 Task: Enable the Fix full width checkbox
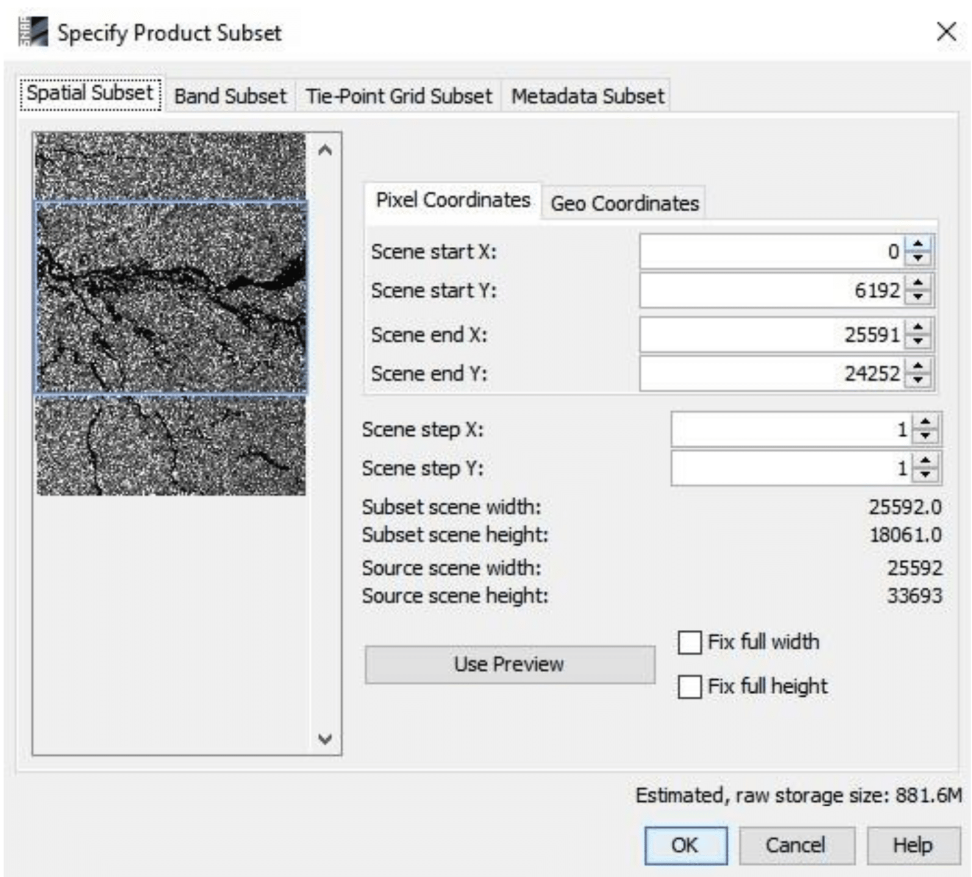[x=689, y=642]
